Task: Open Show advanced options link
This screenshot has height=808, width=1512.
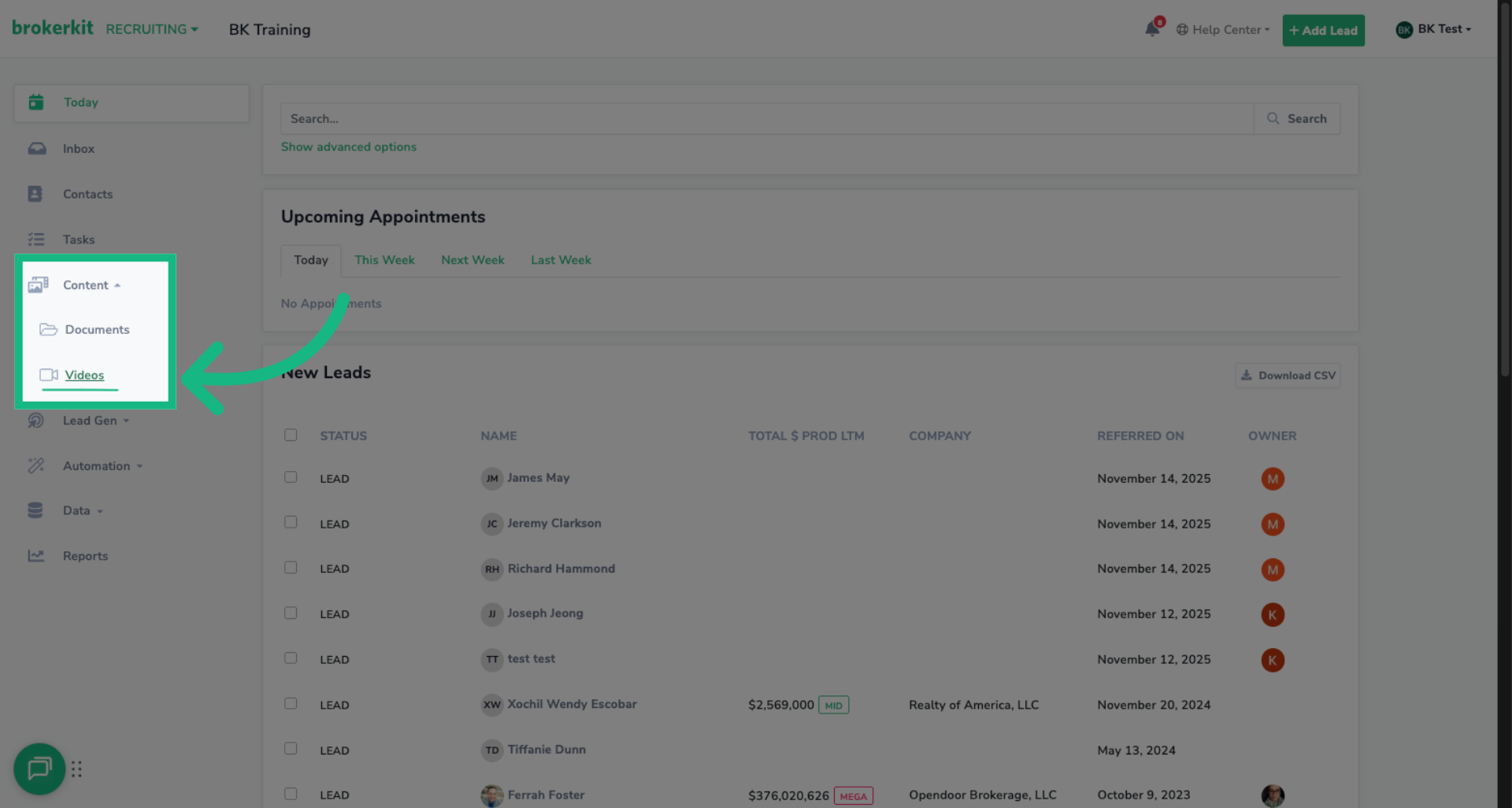Action: pos(349,146)
